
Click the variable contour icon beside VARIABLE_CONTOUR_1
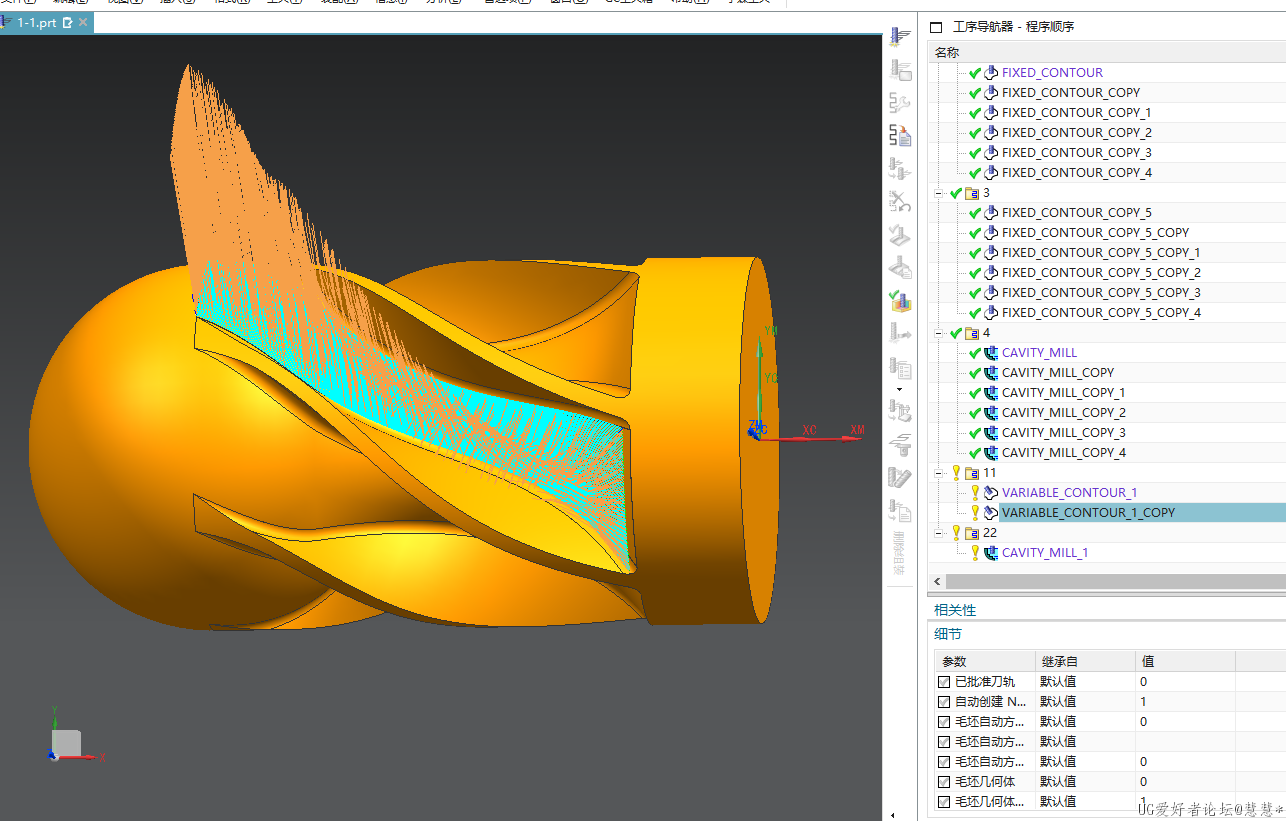[x=991, y=492]
